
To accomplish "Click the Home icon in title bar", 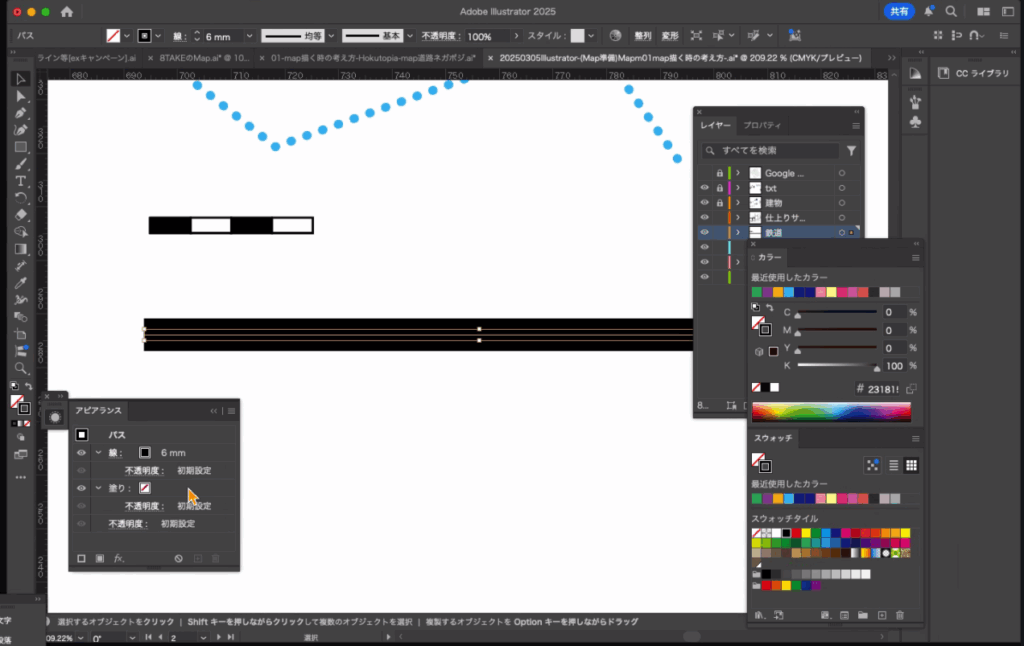I will [67, 12].
